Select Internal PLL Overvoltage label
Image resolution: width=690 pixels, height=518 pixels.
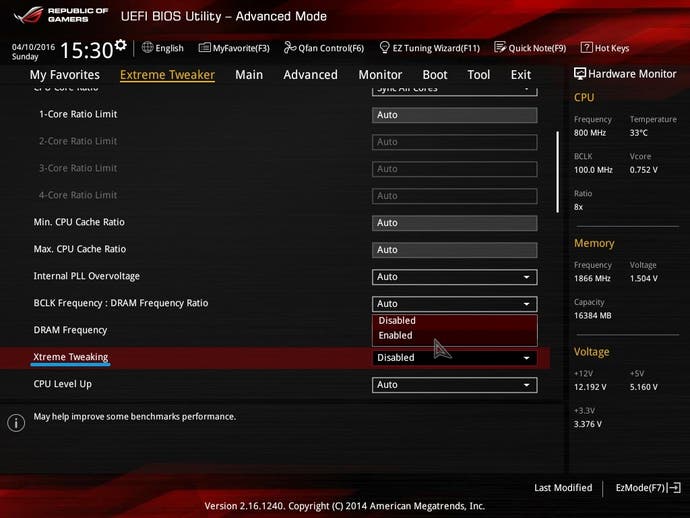pyautogui.click(x=87, y=276)
